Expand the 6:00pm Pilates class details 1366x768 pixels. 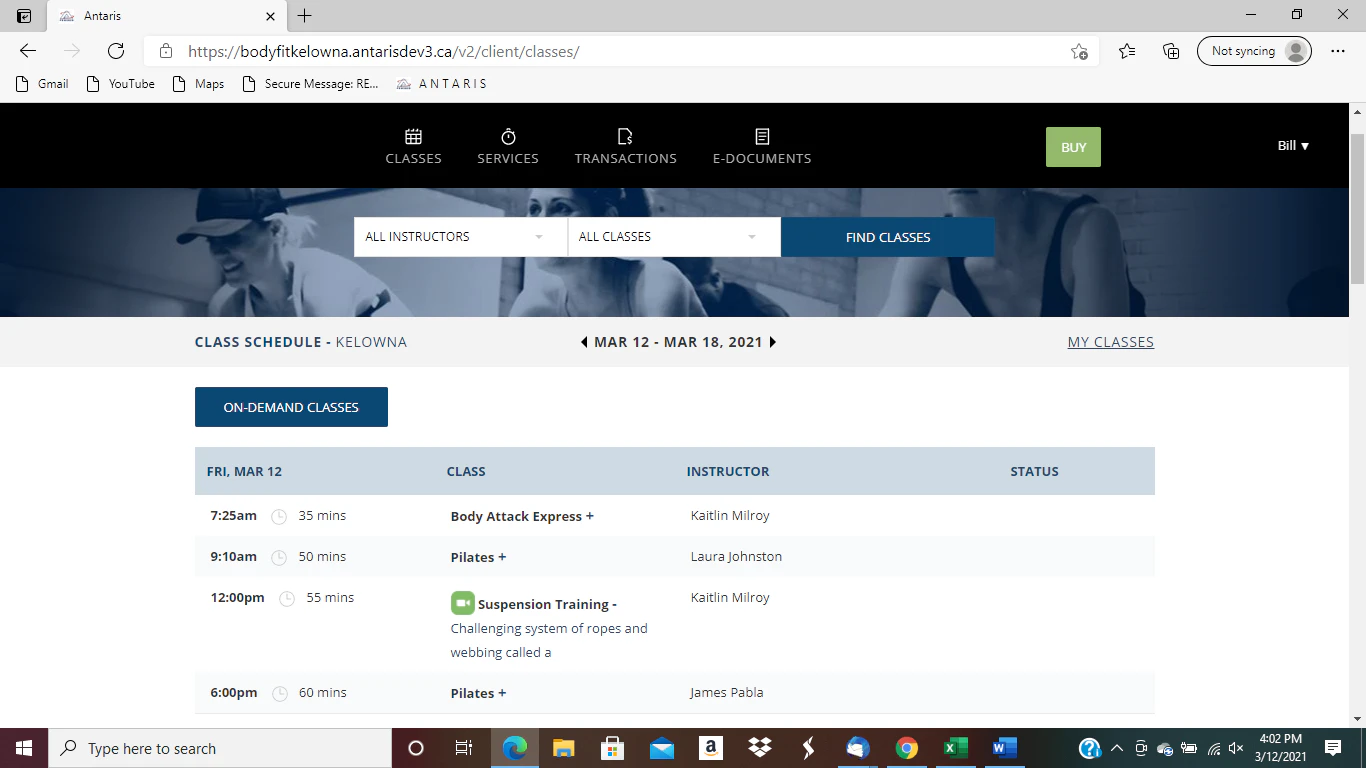[x=502, y=693]
